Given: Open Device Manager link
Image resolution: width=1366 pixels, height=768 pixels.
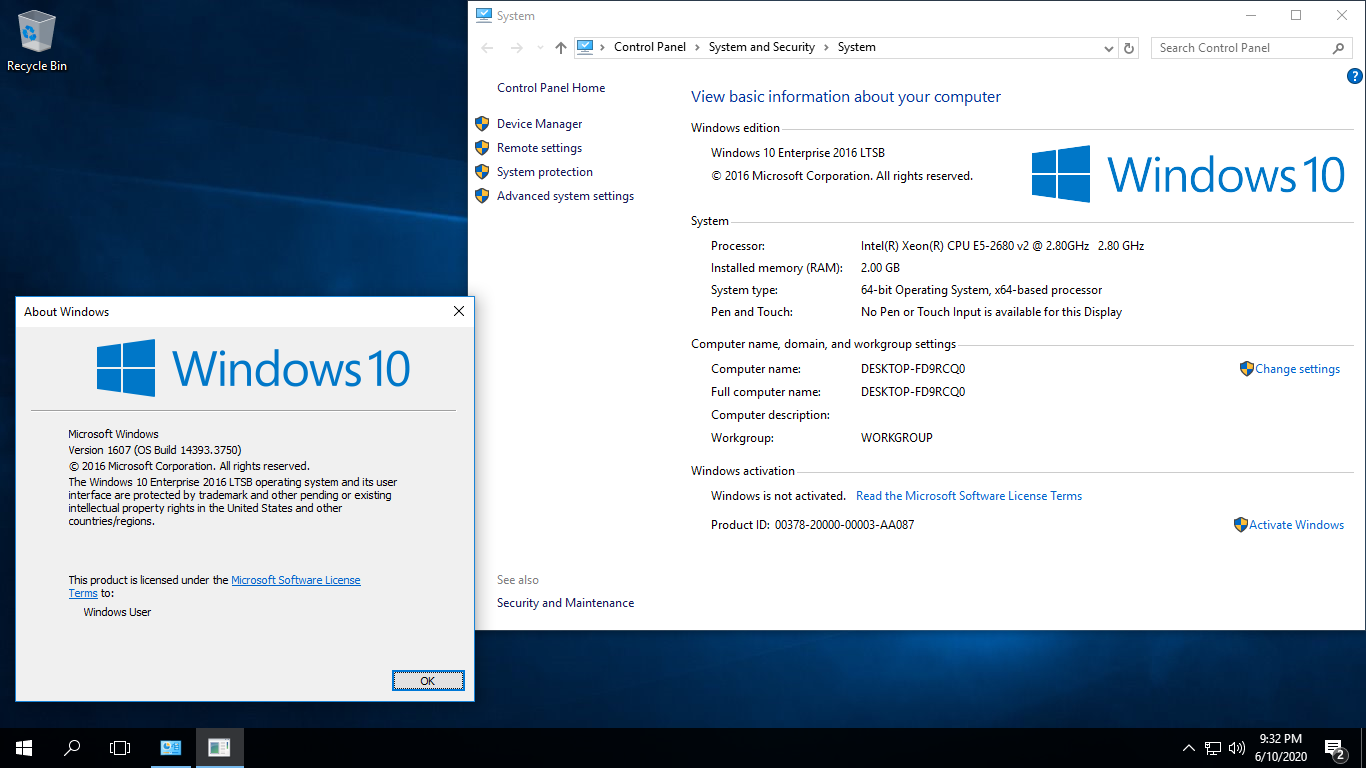Looking at the screenshot, I should (539, 124).
